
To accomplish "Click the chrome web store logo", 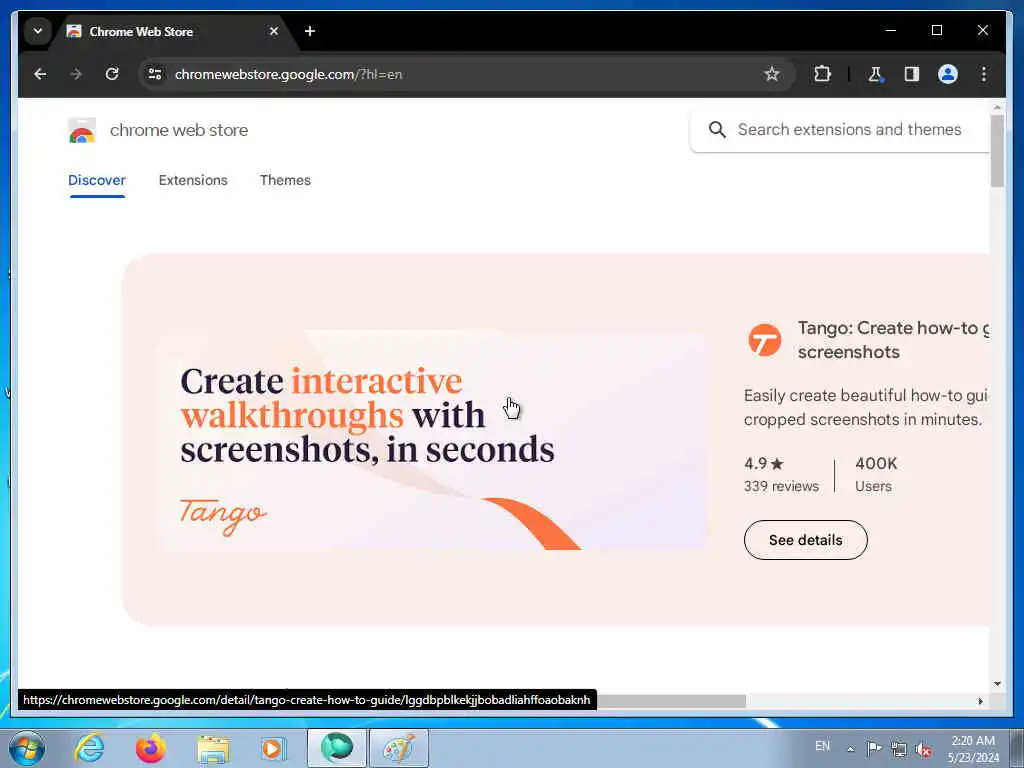I will 158,130.
